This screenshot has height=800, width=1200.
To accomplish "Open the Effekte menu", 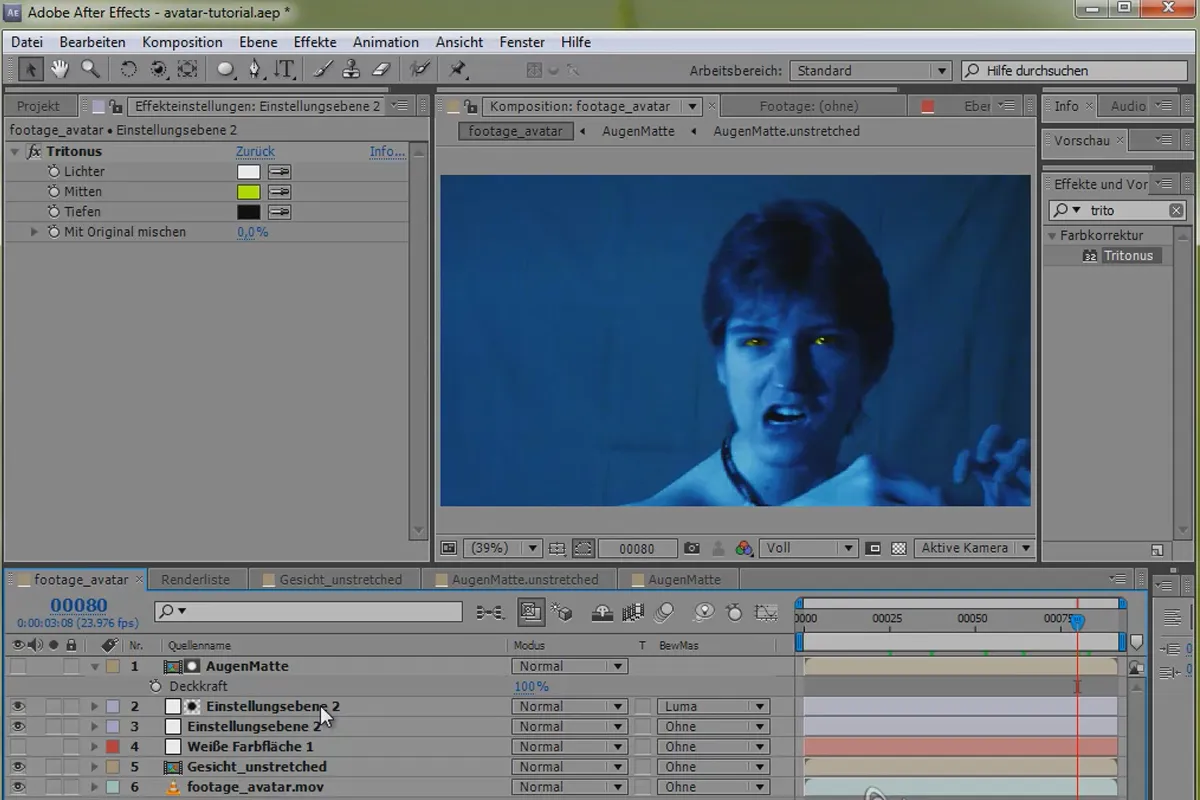I will 315,42.
